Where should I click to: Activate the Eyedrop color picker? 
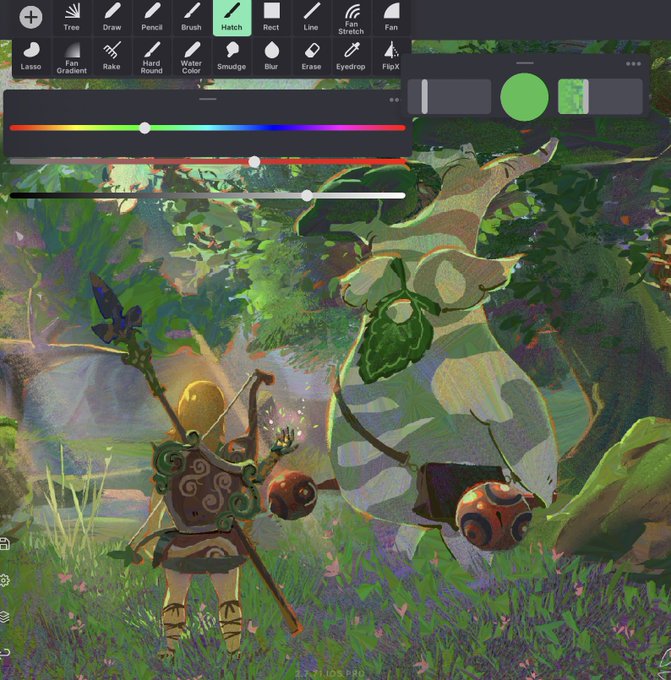351,57
